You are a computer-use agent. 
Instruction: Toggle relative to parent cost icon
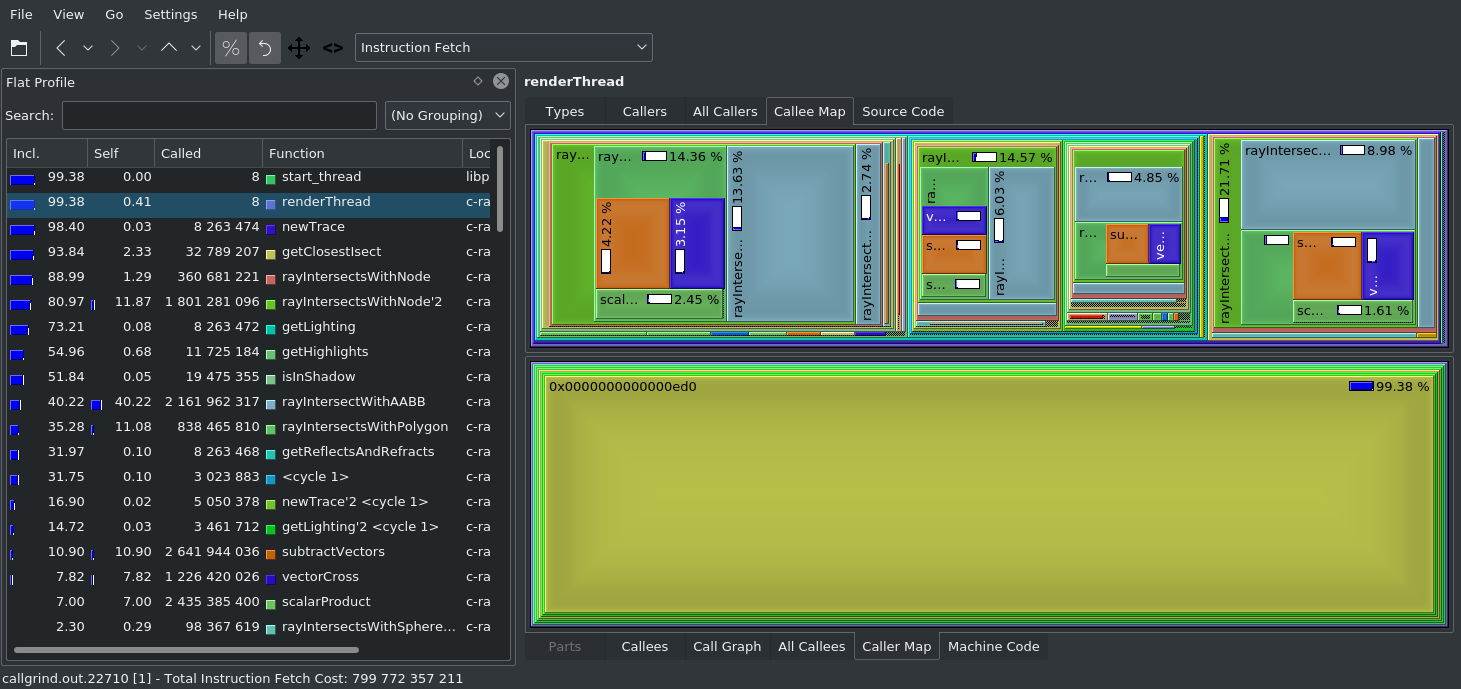point(298,48)
